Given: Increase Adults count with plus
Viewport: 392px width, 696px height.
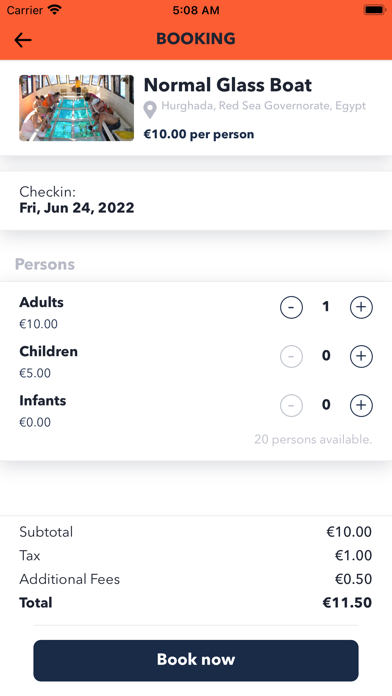Looking at the screenshot, I should pos(361,307).
